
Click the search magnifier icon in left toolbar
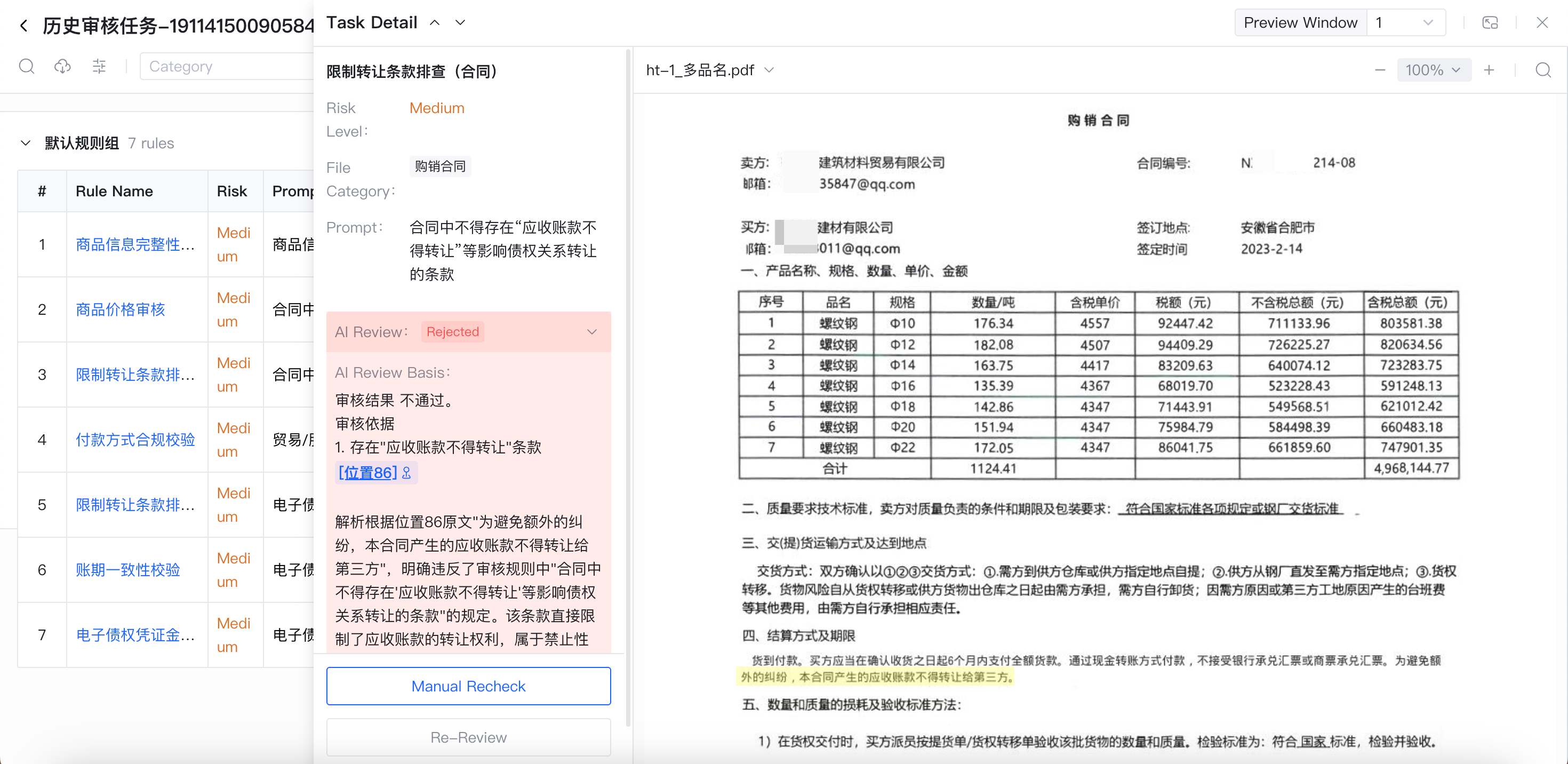27,66
